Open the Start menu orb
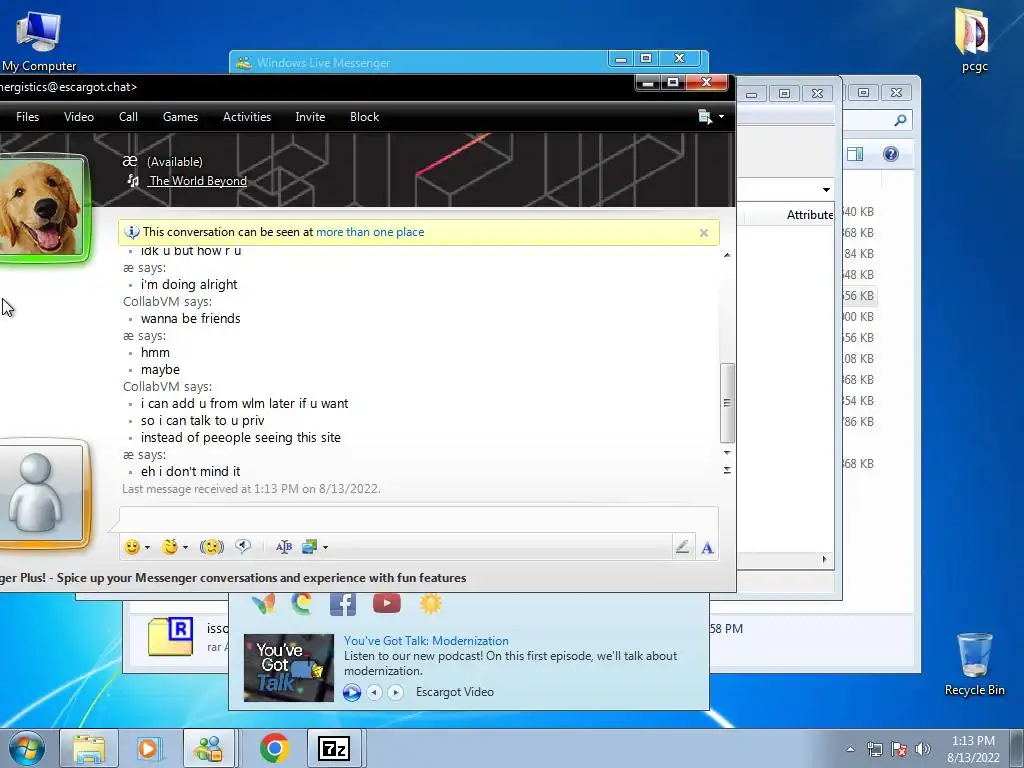This screenshot has height=768, width=1024. click(x=27, y=748)
